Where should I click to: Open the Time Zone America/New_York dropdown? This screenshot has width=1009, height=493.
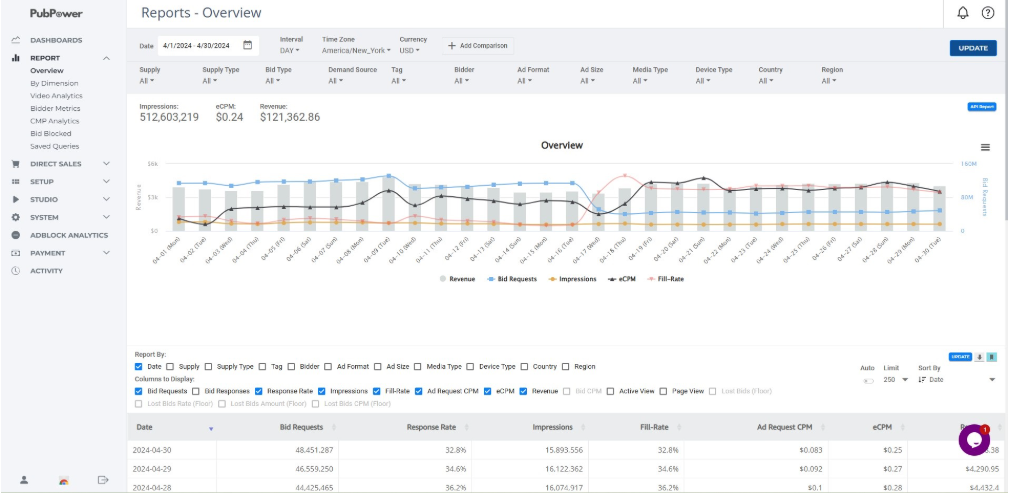(356, 50)
